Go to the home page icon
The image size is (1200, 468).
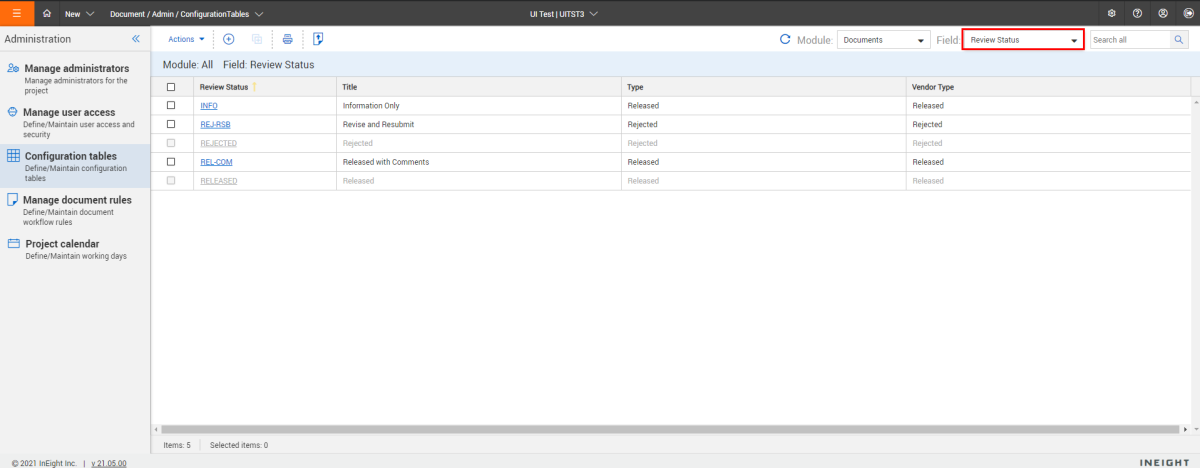47,13
